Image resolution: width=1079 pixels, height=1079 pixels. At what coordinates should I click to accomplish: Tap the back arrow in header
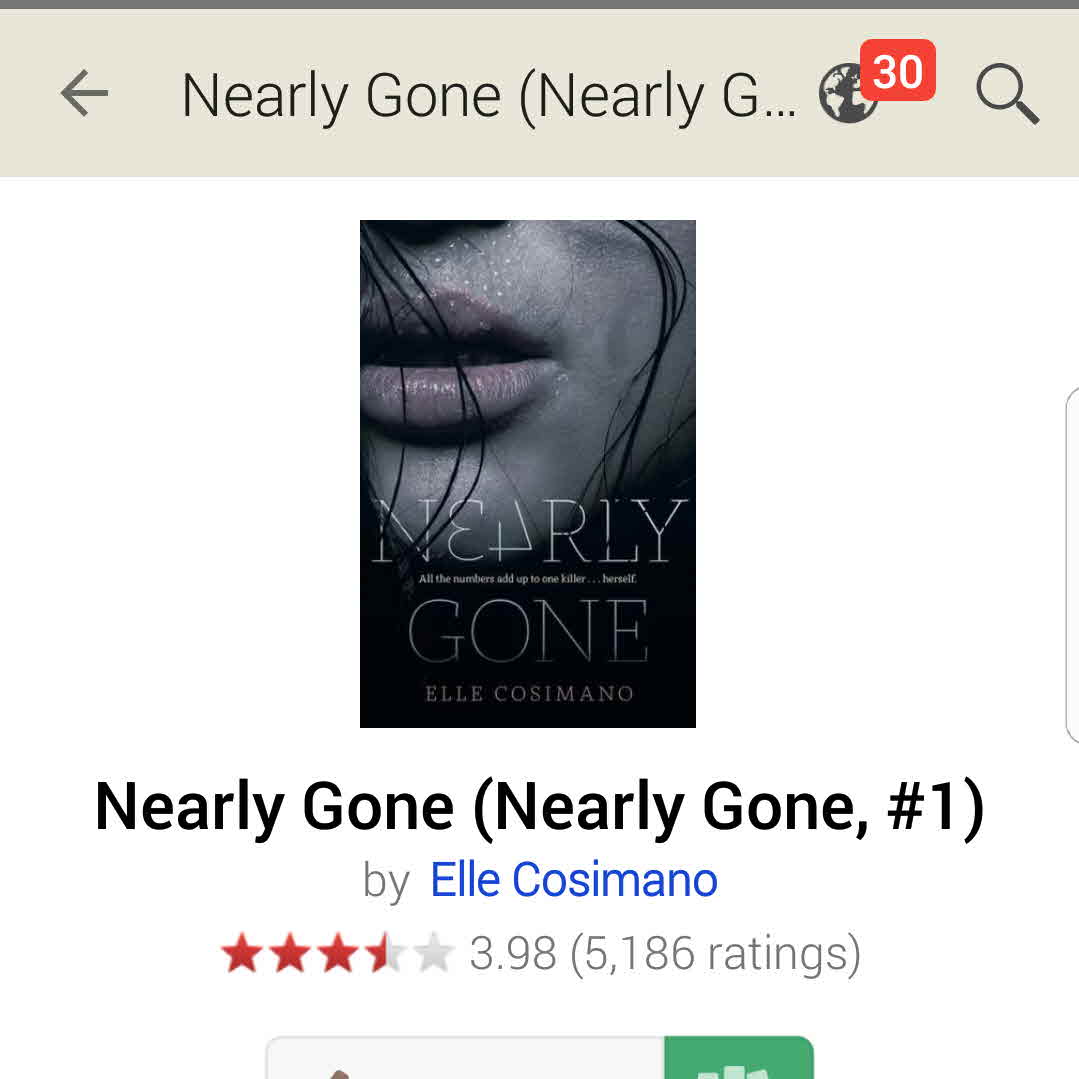[x=84, y=93]
